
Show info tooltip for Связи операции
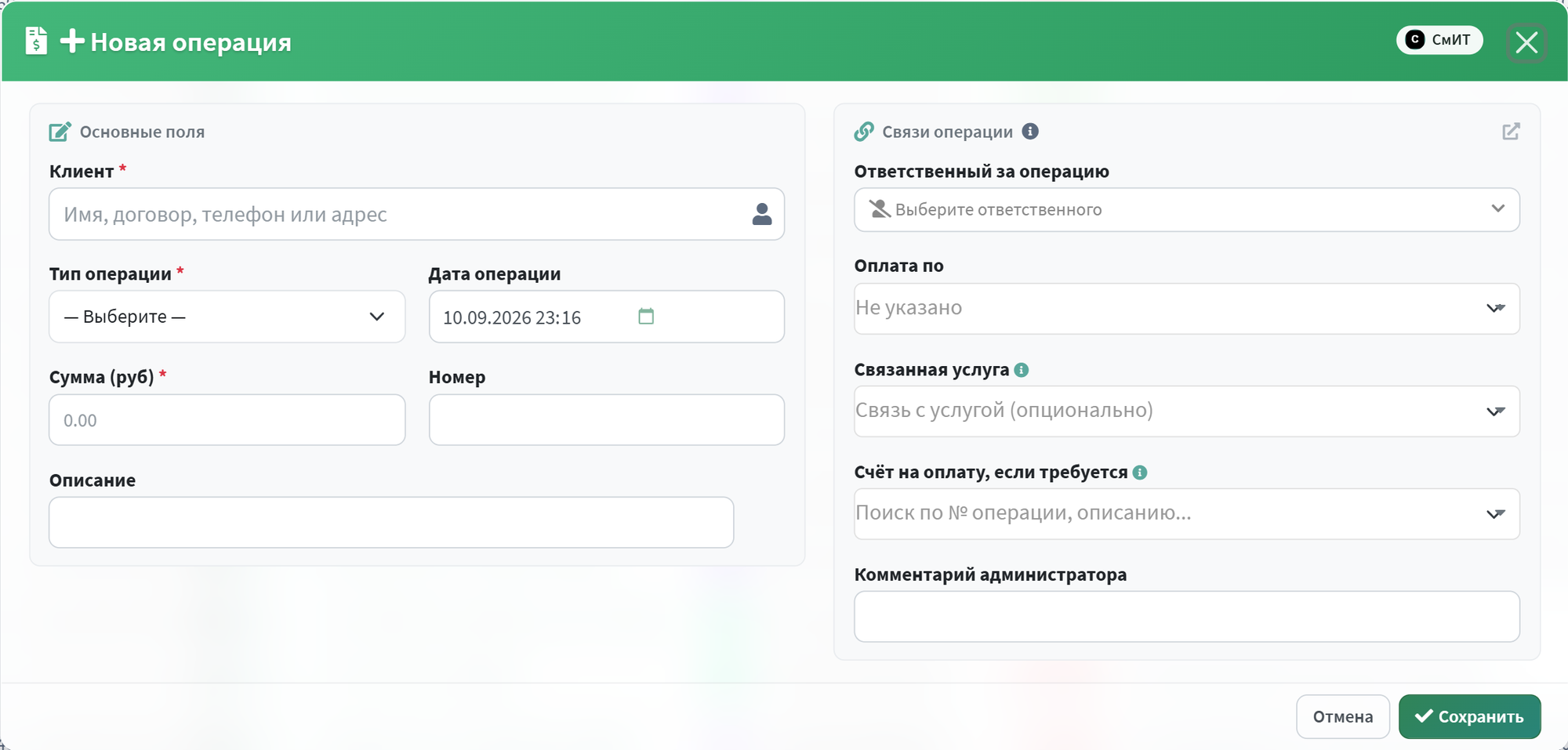click(1030, 132)
